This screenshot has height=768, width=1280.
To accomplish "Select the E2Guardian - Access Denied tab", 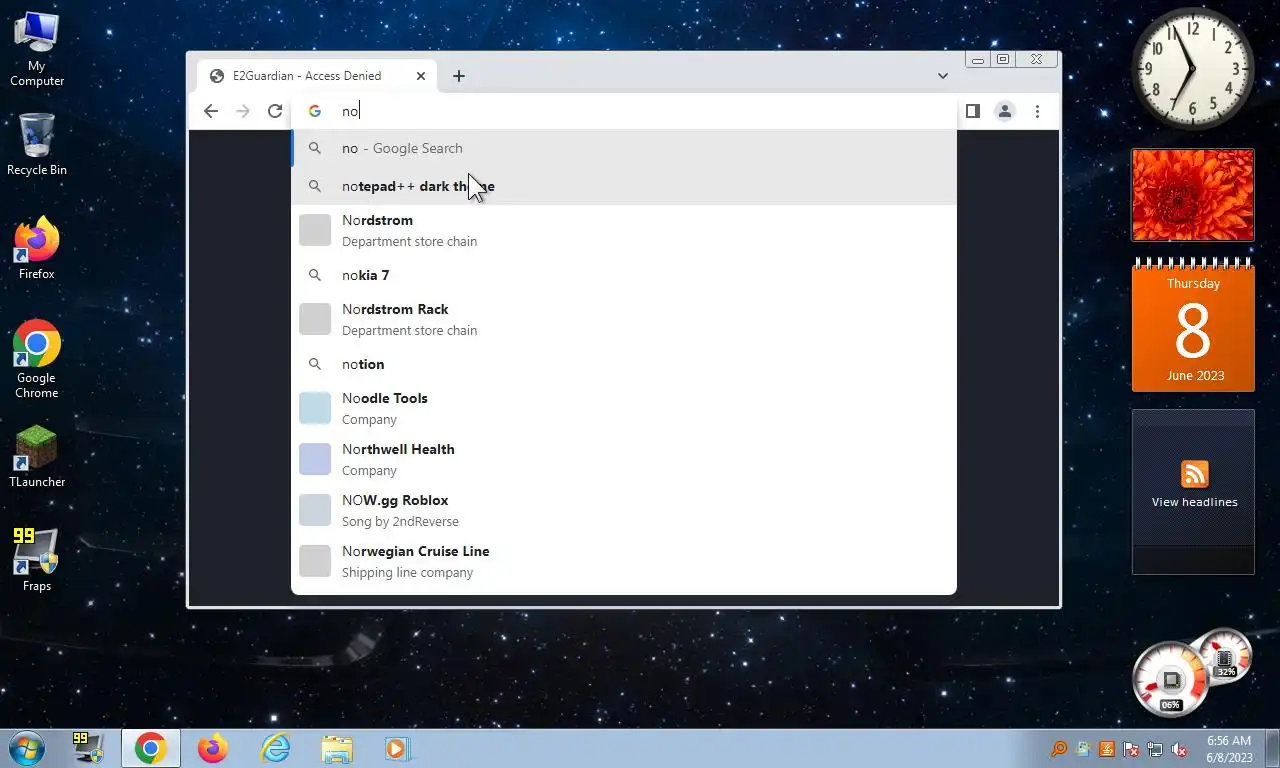I will pos(318,76).
